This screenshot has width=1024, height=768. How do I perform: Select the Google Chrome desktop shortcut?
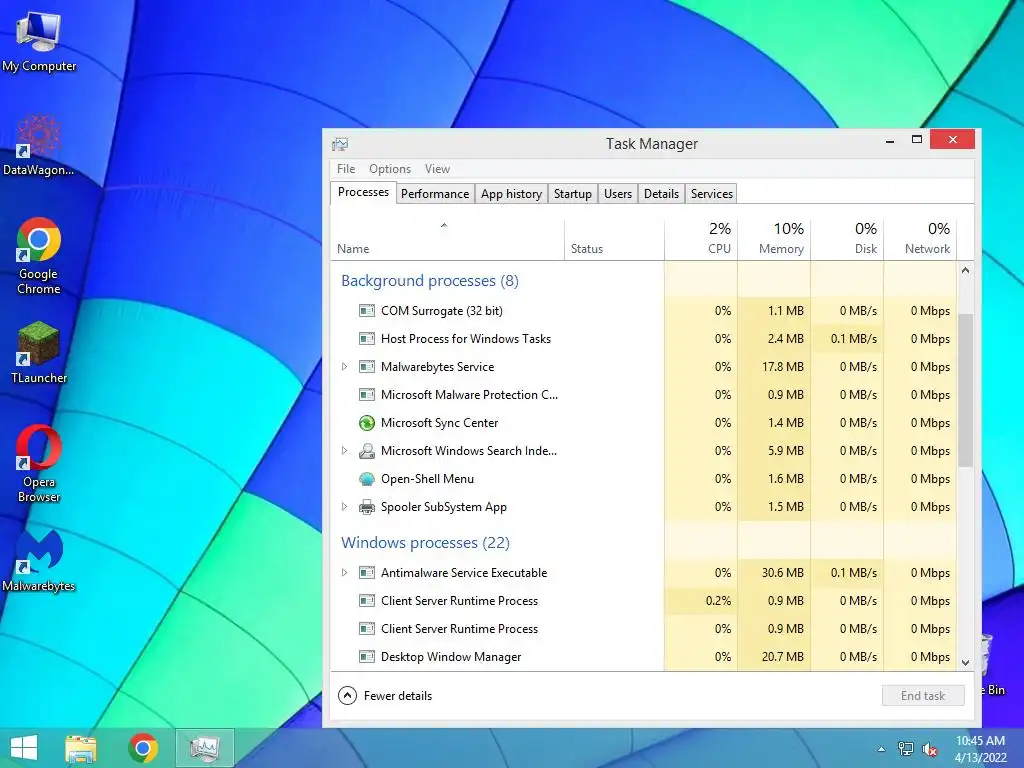39,255
